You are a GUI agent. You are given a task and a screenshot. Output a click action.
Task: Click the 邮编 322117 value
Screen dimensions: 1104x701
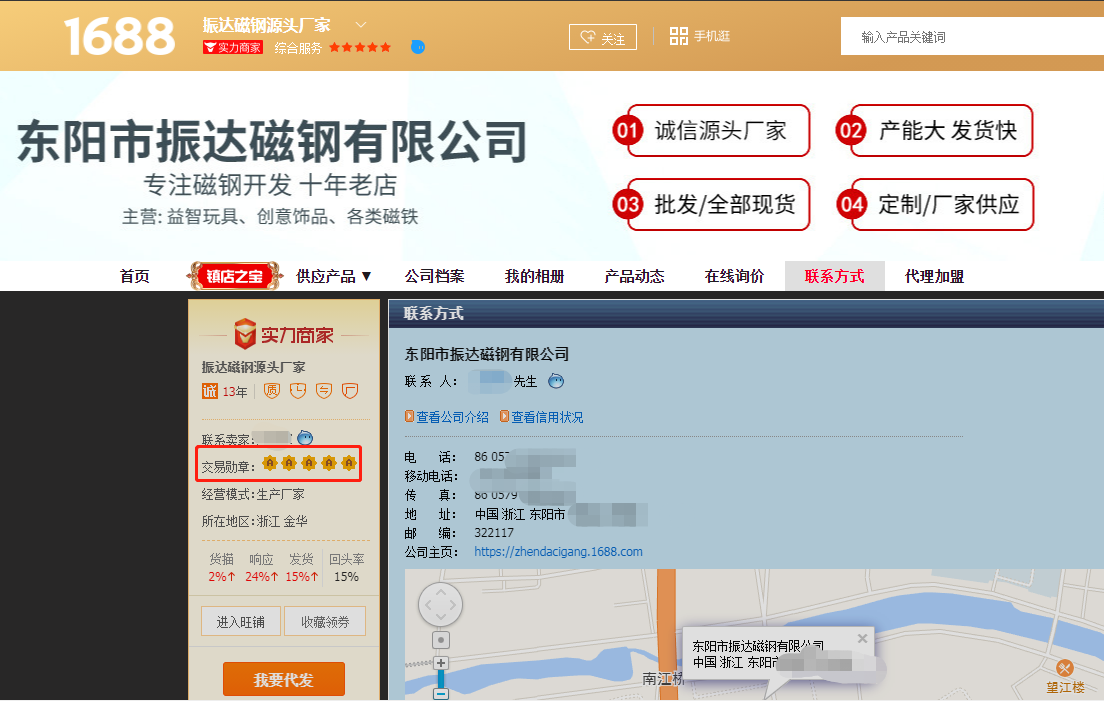click(494, 533)
